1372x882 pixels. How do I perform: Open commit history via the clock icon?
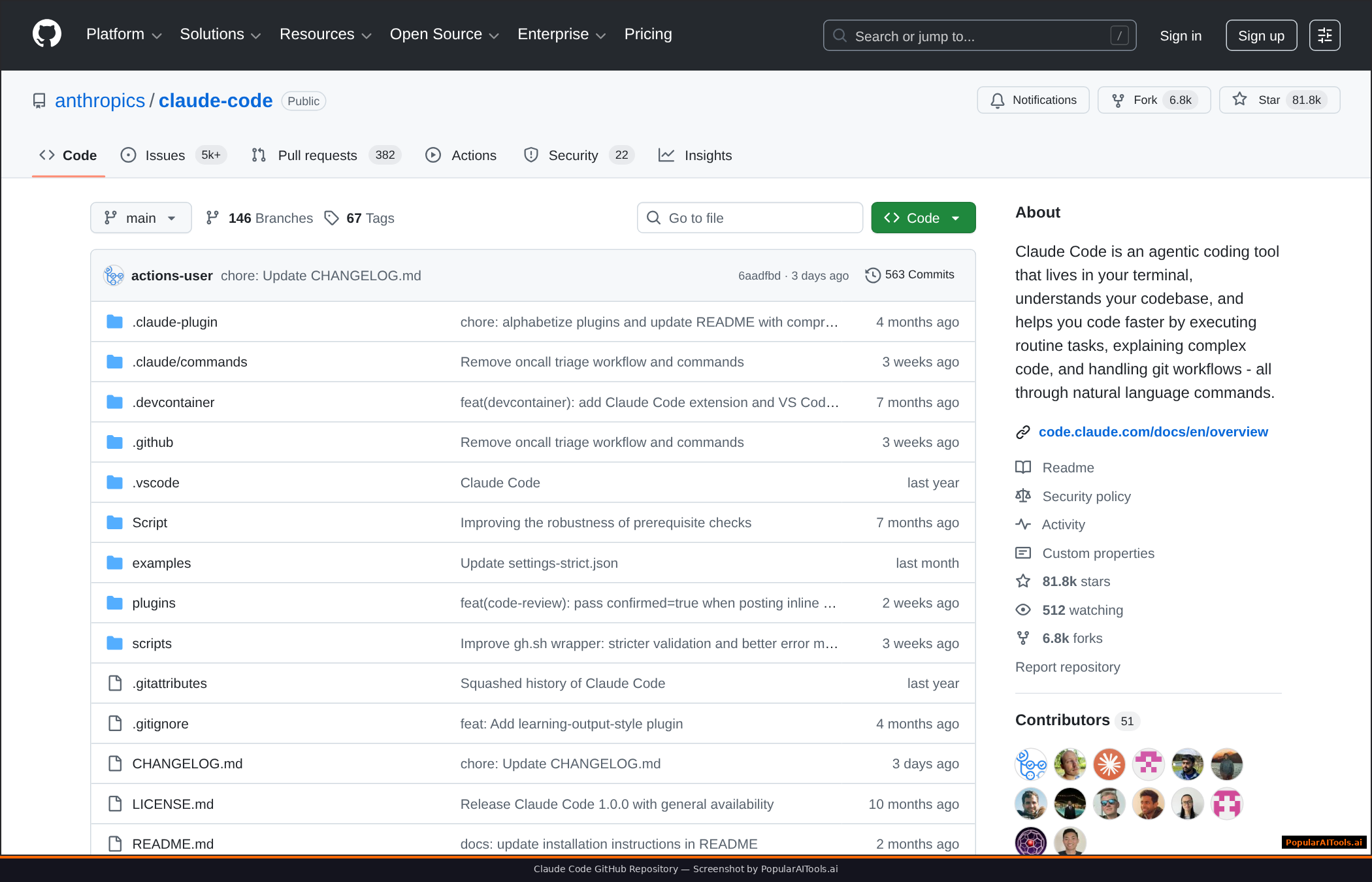pos(872,275)
